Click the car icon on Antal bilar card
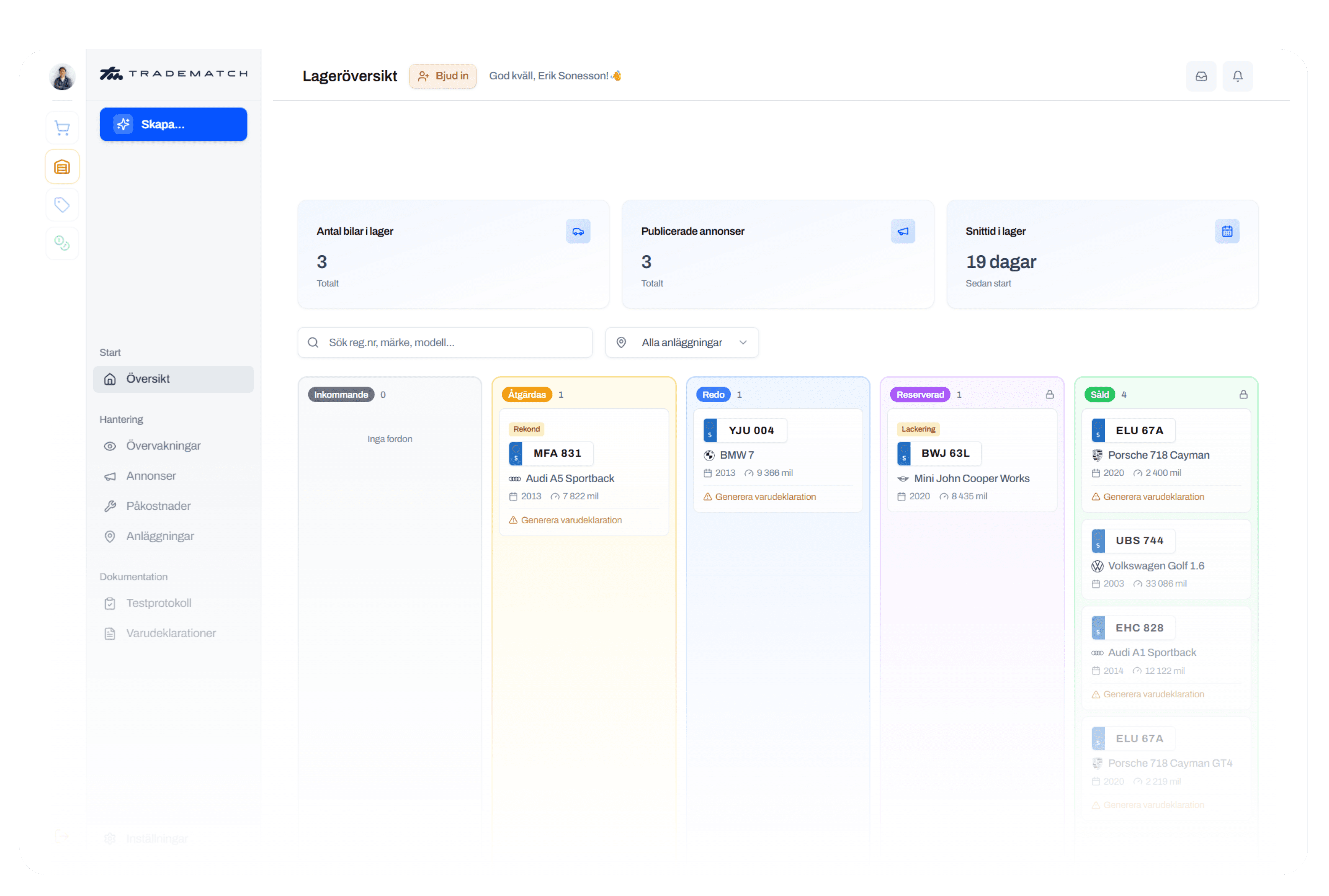The image size is (1329, 896). point(578,231)
